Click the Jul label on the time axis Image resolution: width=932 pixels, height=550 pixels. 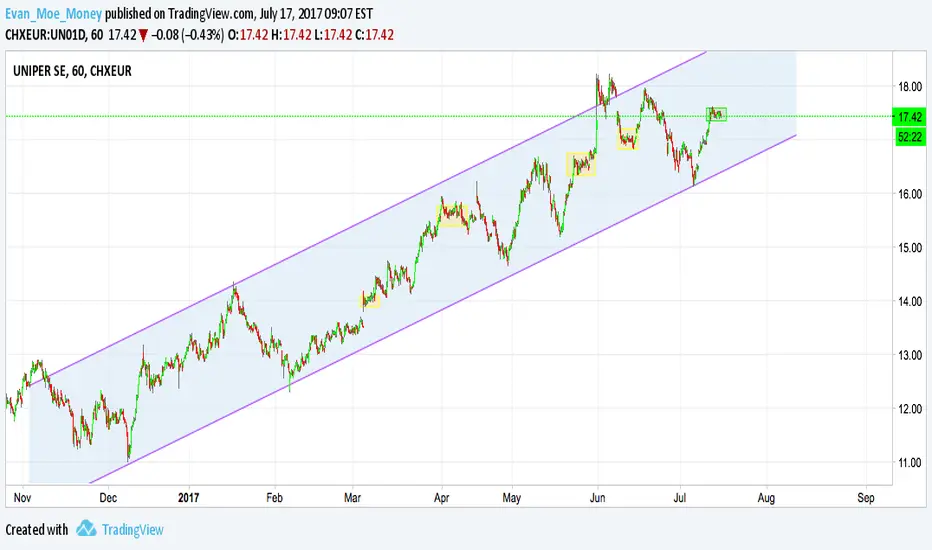[x=679, y=498]
